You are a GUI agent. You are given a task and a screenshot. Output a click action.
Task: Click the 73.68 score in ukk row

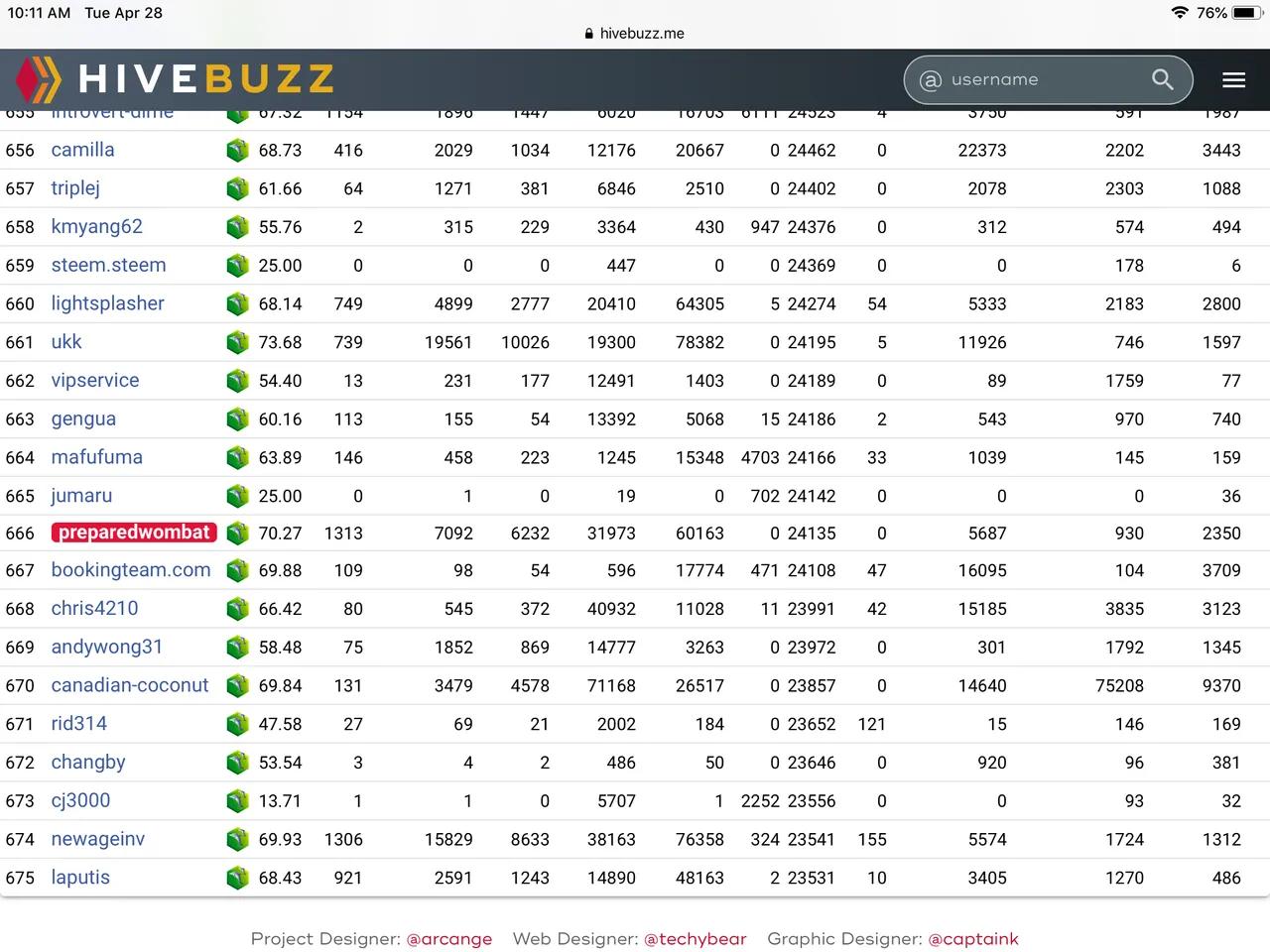pos(280,342)
